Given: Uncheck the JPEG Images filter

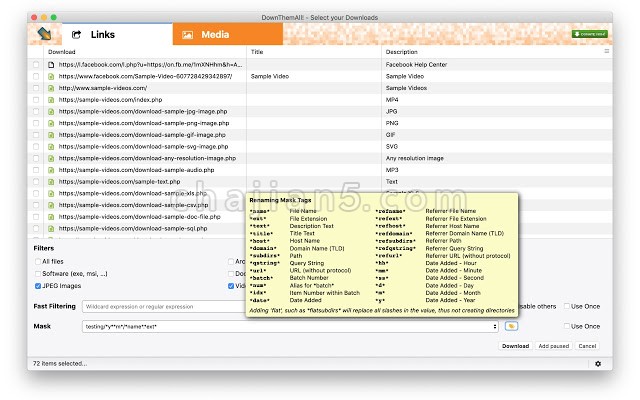Looking at the screenshot, I should tap(38, 286).
